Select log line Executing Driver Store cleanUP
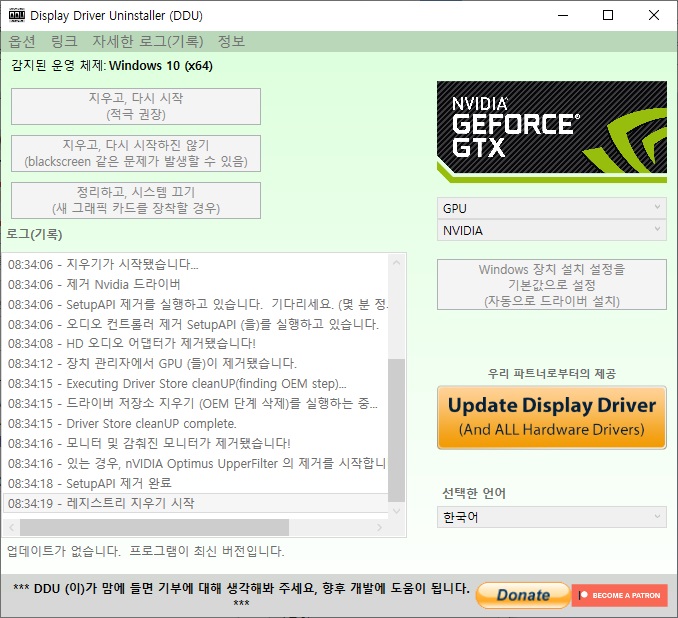Screen dimensions: 678x618 pyautogui.click(x=196, y=384)
